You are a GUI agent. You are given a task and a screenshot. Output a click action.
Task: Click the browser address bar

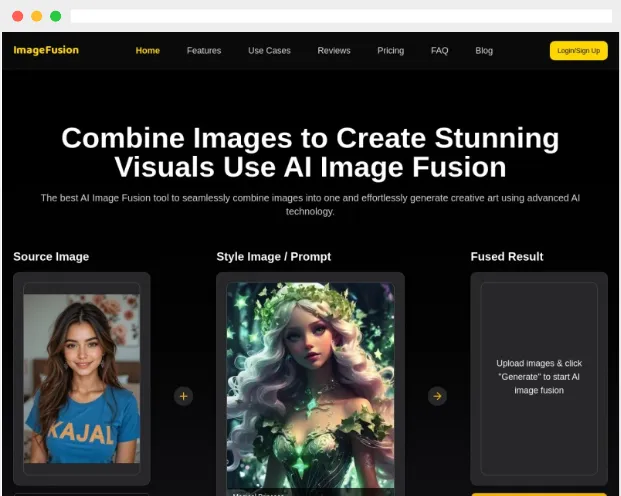click(340, 16)
